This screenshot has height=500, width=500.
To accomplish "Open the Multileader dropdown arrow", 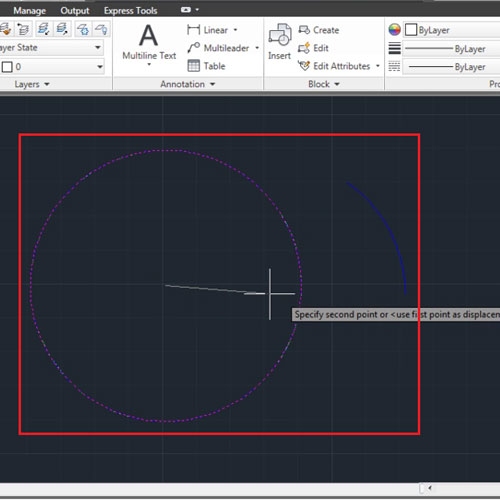I will (x=257, y=48).
